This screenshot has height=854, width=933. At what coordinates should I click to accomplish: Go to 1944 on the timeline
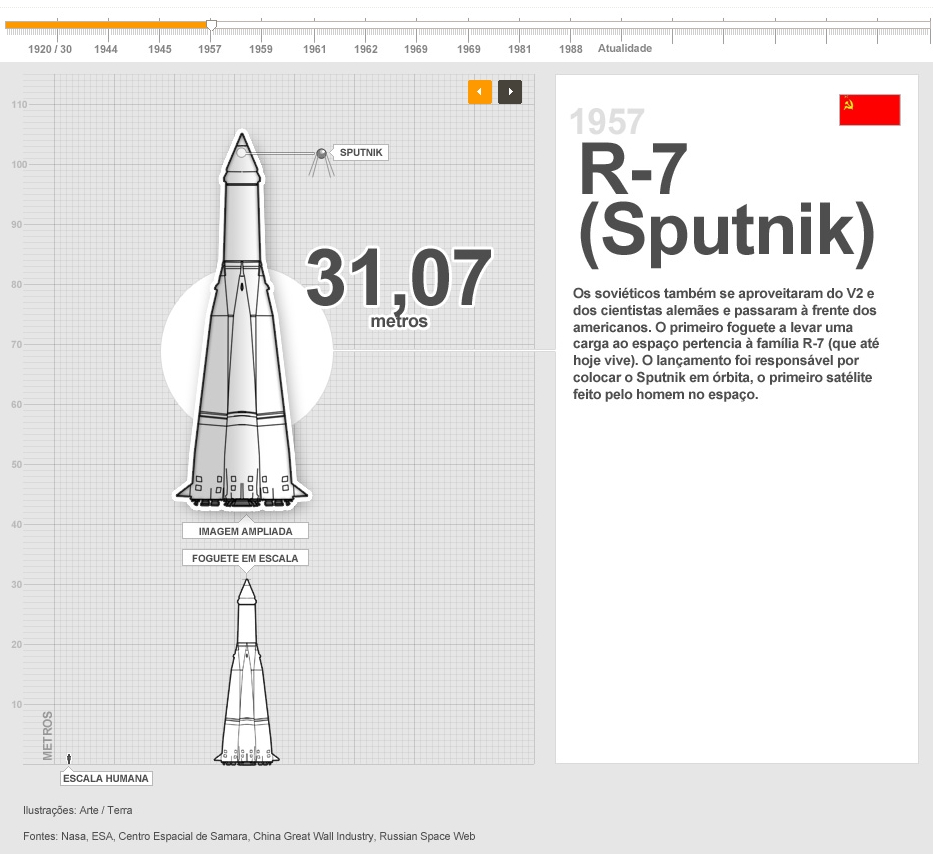(106, 49)
